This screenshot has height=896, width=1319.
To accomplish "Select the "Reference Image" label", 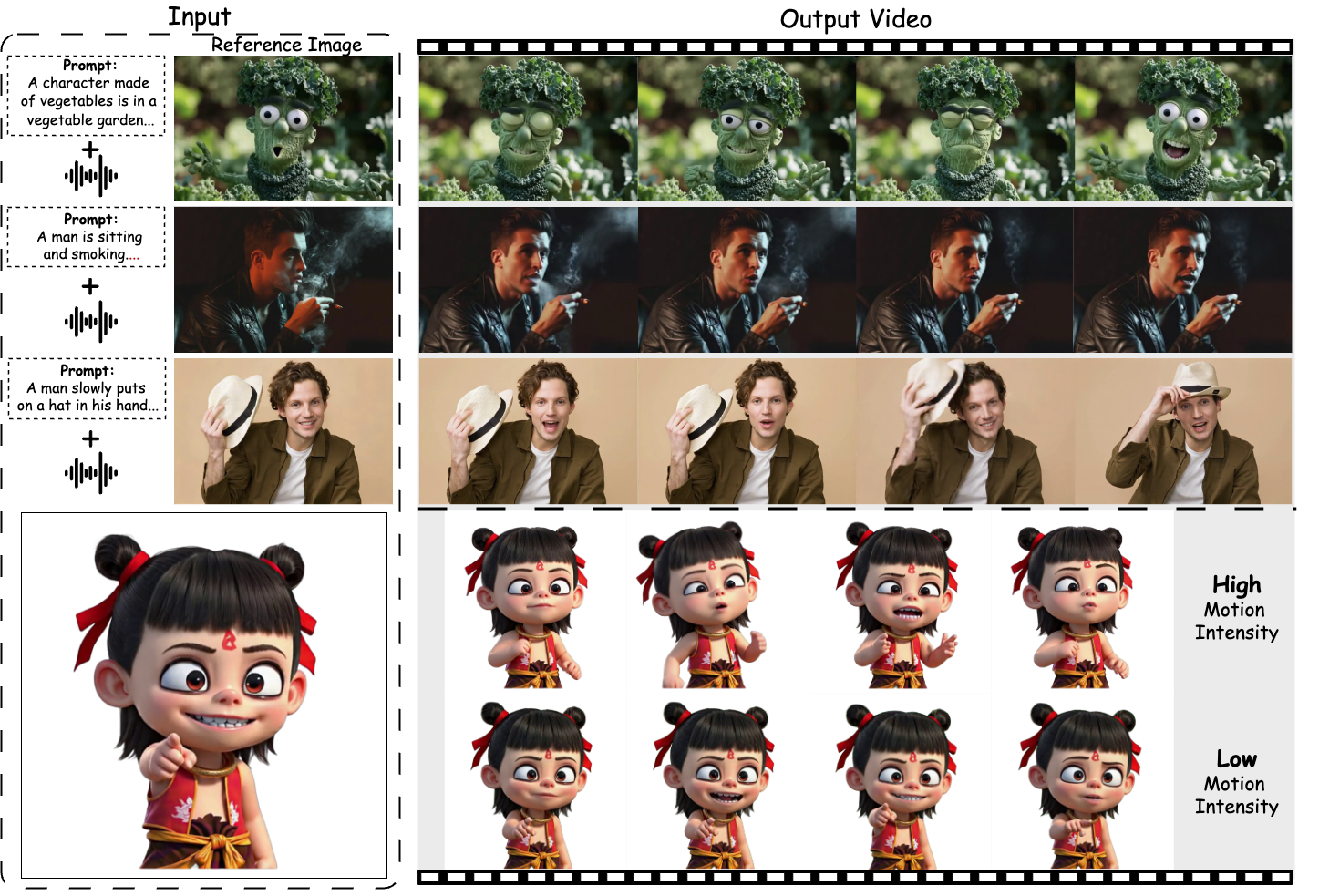I will [286, 45].
